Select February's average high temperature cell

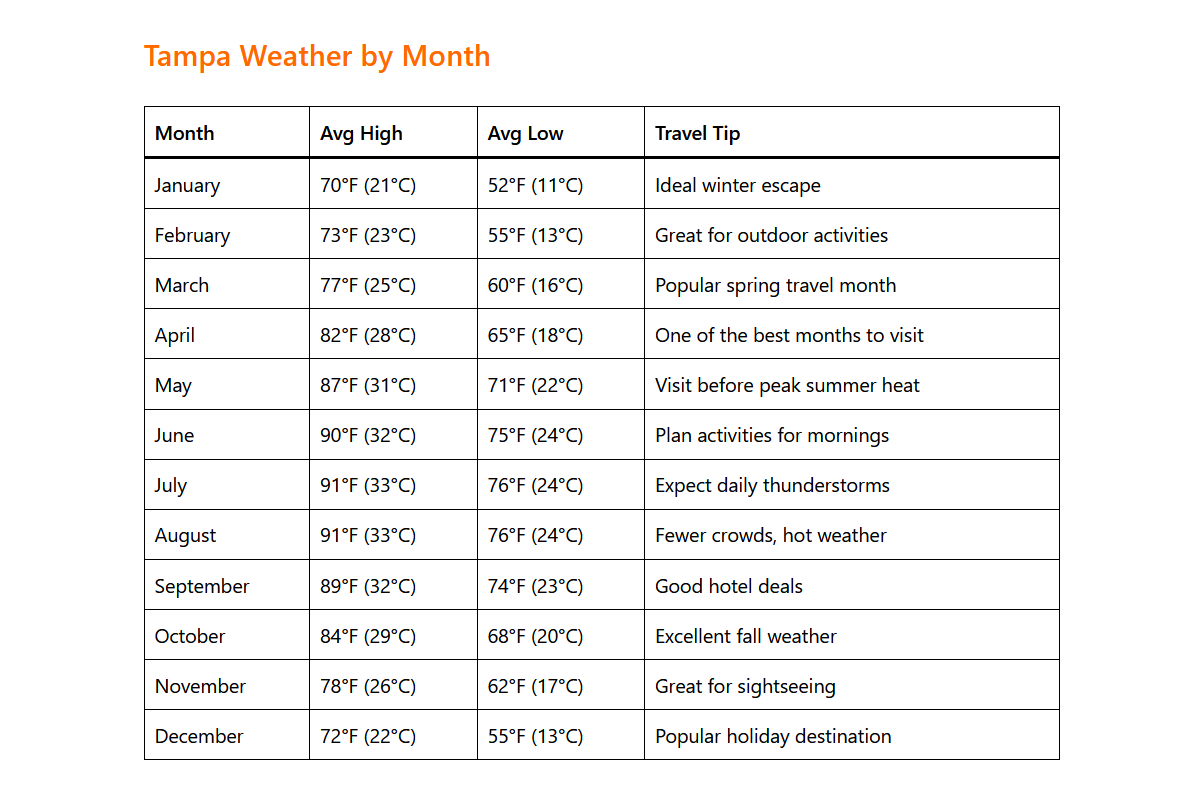(x=368, y=235)
